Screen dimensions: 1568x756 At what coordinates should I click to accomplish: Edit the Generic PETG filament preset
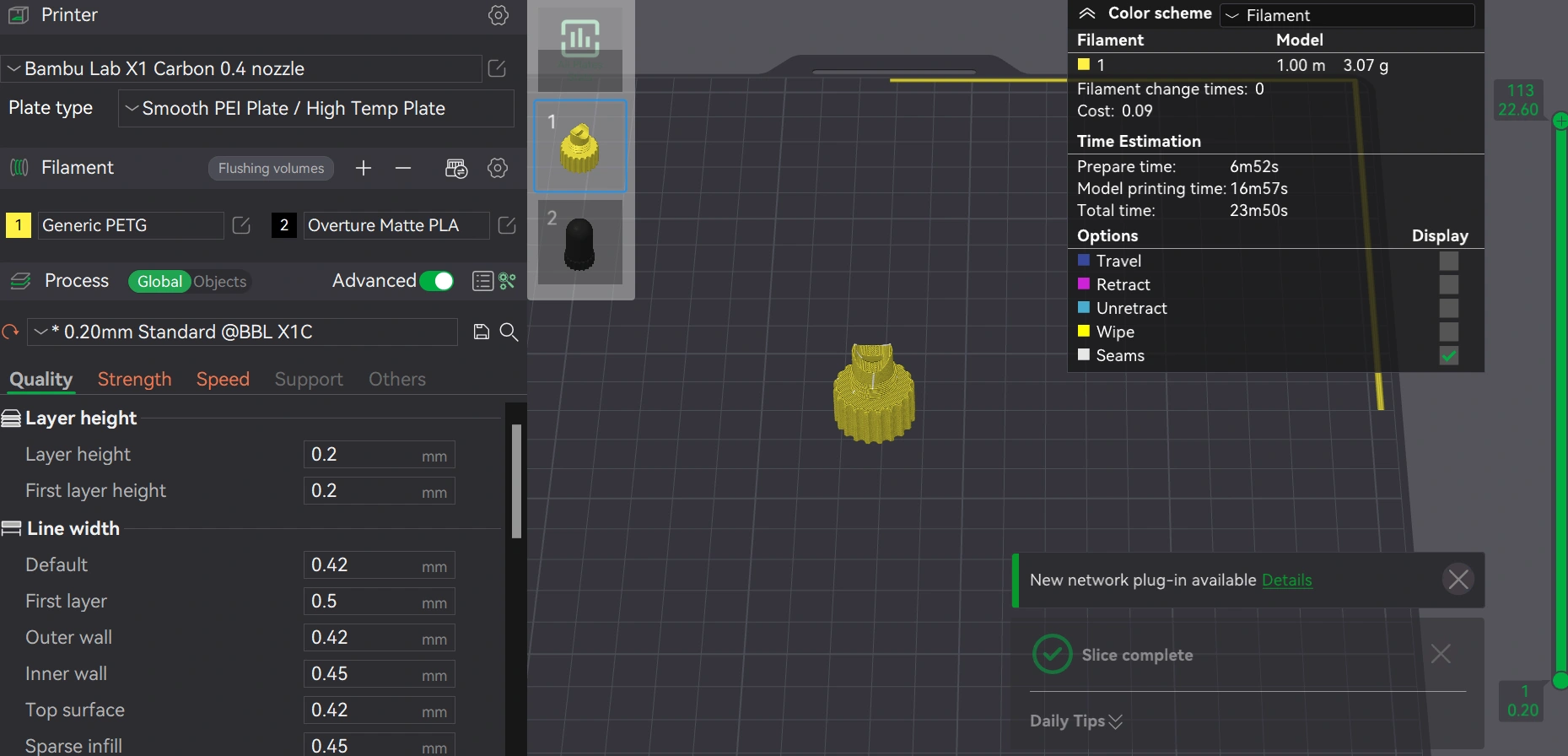(x=241, y=225)
